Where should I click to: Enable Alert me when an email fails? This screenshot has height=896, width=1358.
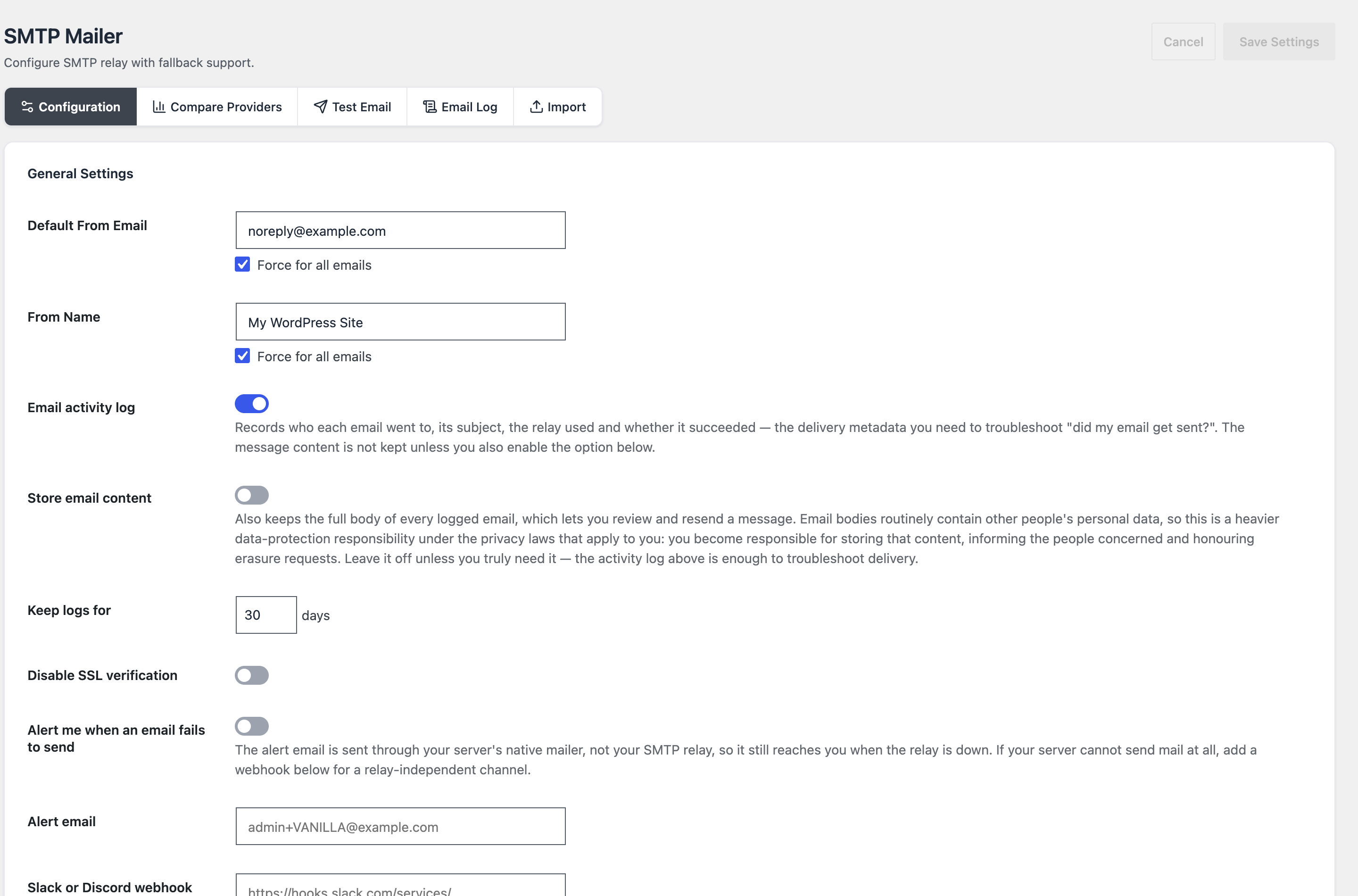coord(251,726)
